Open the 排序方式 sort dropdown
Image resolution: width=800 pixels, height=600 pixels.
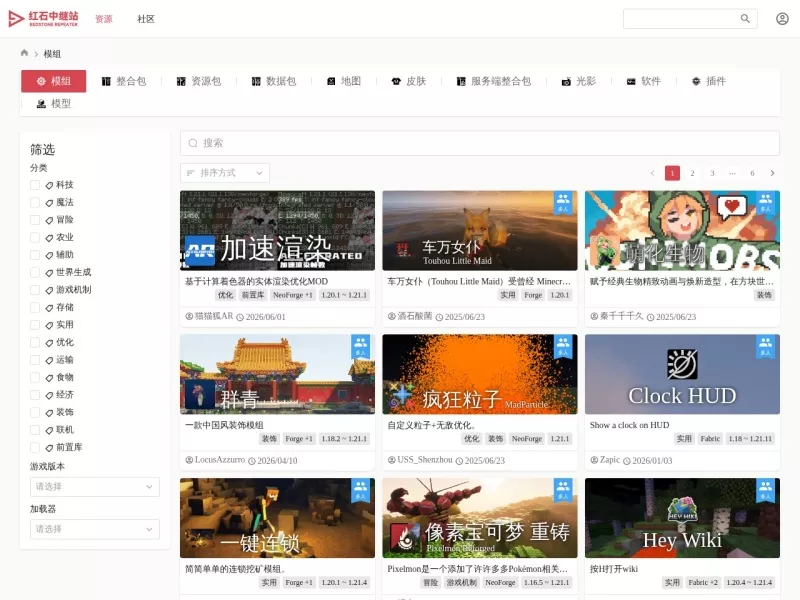(x=224, y=173)
